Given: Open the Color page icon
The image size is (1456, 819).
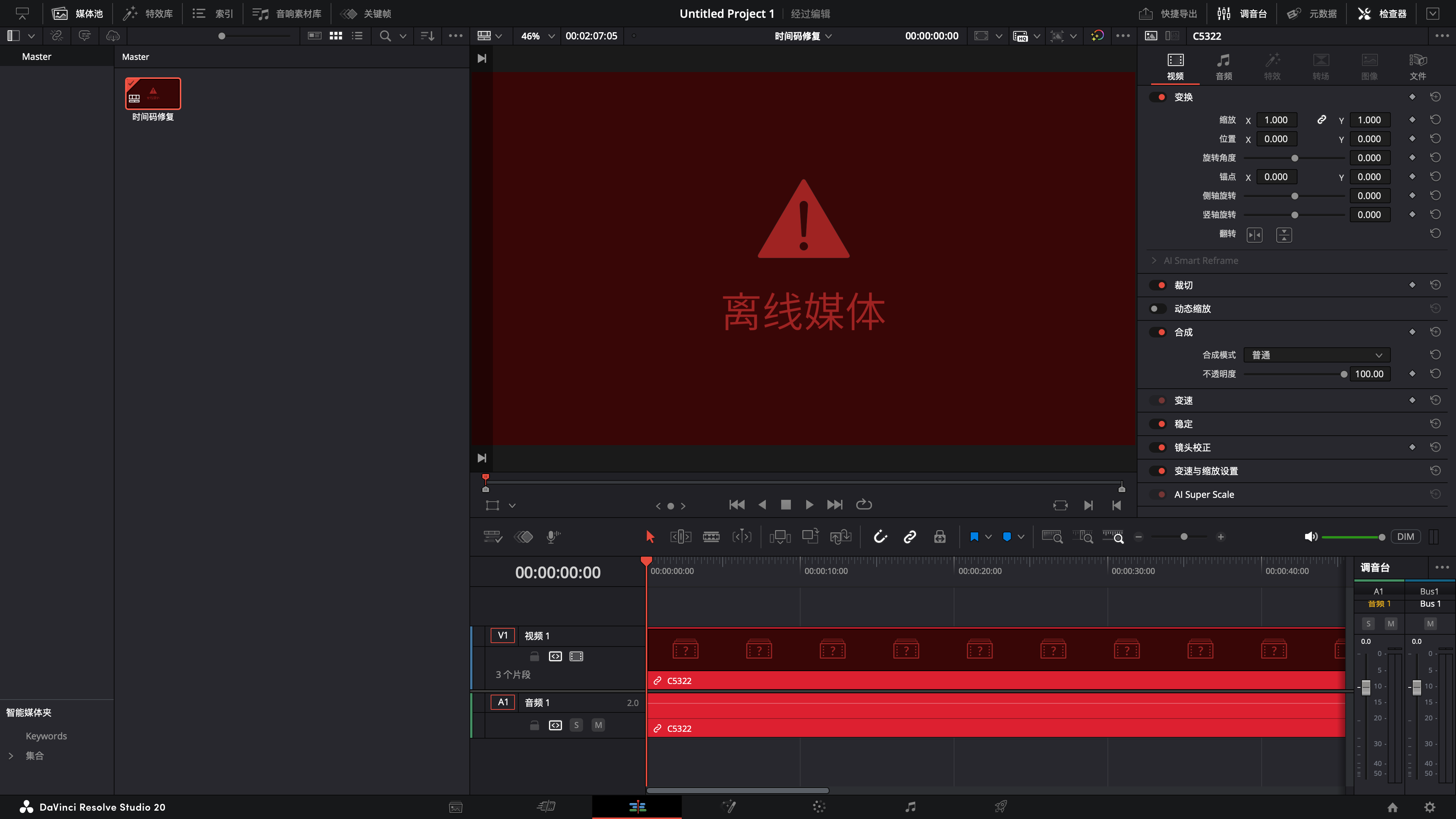Looking at the screenshot, I should [819, 806].
